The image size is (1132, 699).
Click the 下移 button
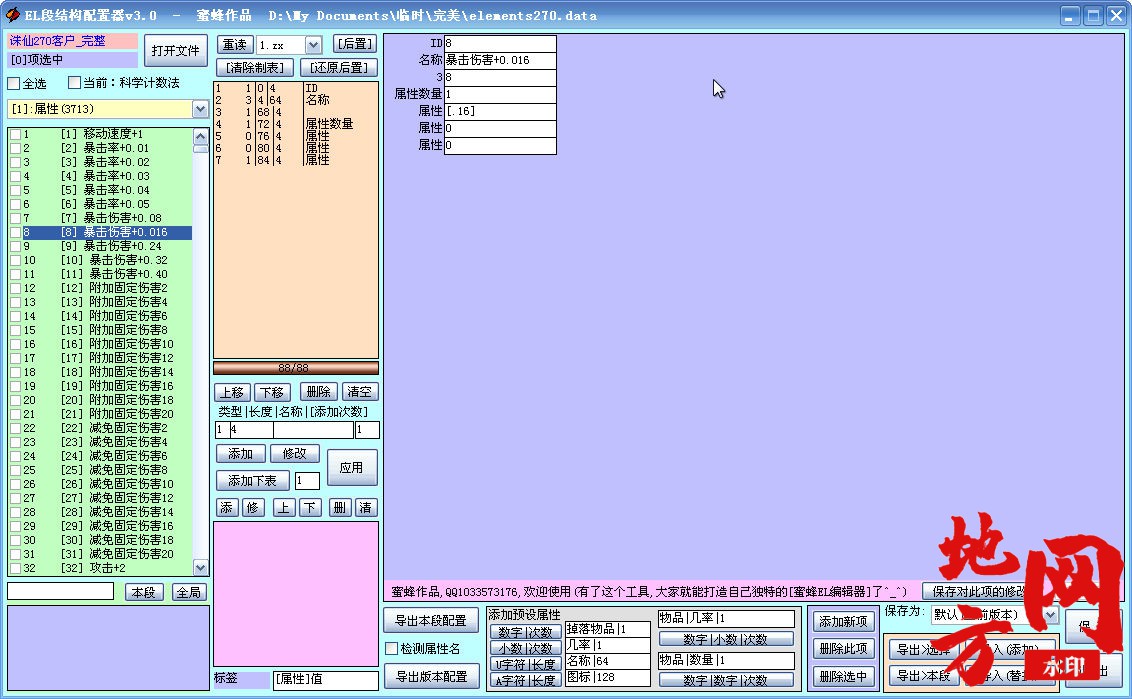point(272,392)
